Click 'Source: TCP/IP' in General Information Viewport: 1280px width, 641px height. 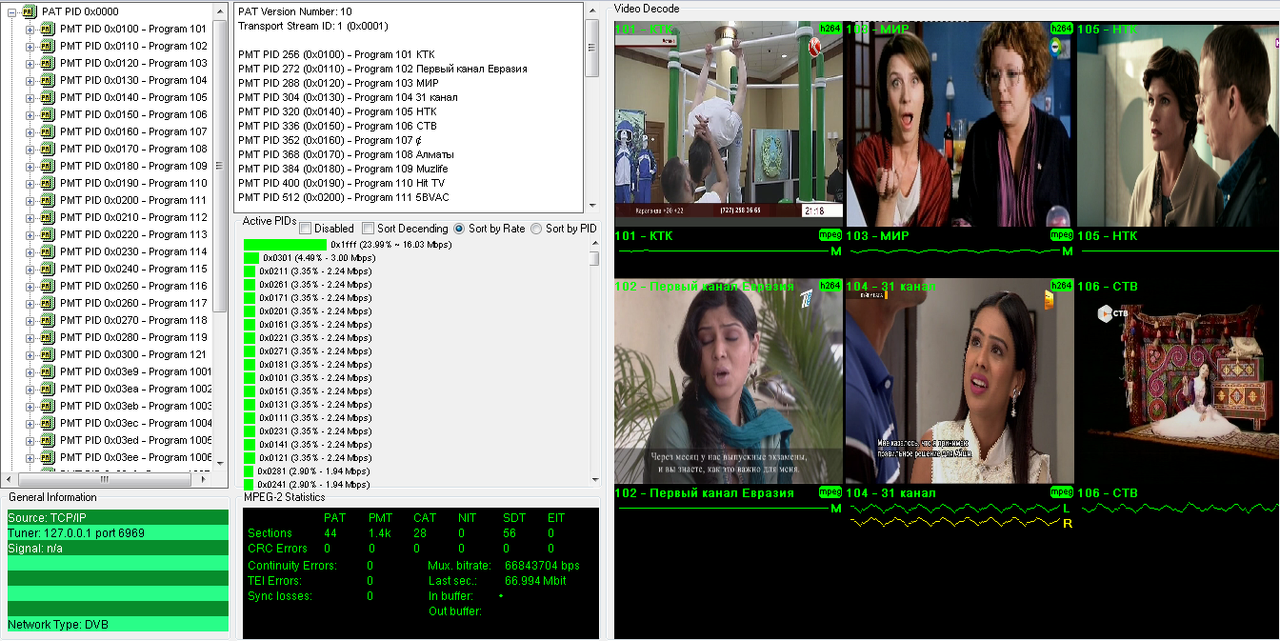tap(118, 517)
